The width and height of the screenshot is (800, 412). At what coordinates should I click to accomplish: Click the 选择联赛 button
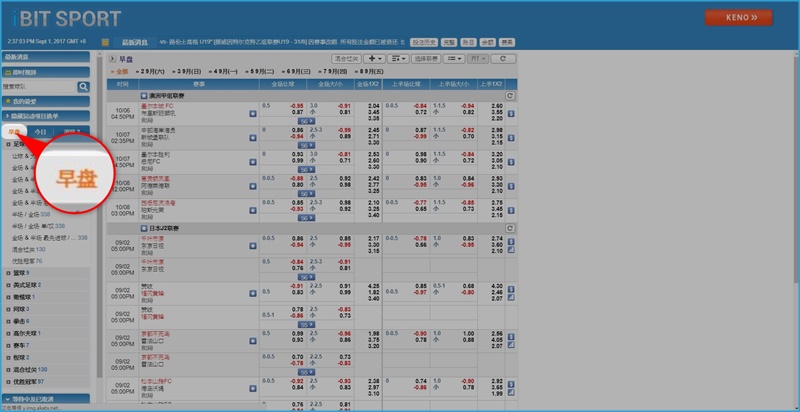(427, 59)
